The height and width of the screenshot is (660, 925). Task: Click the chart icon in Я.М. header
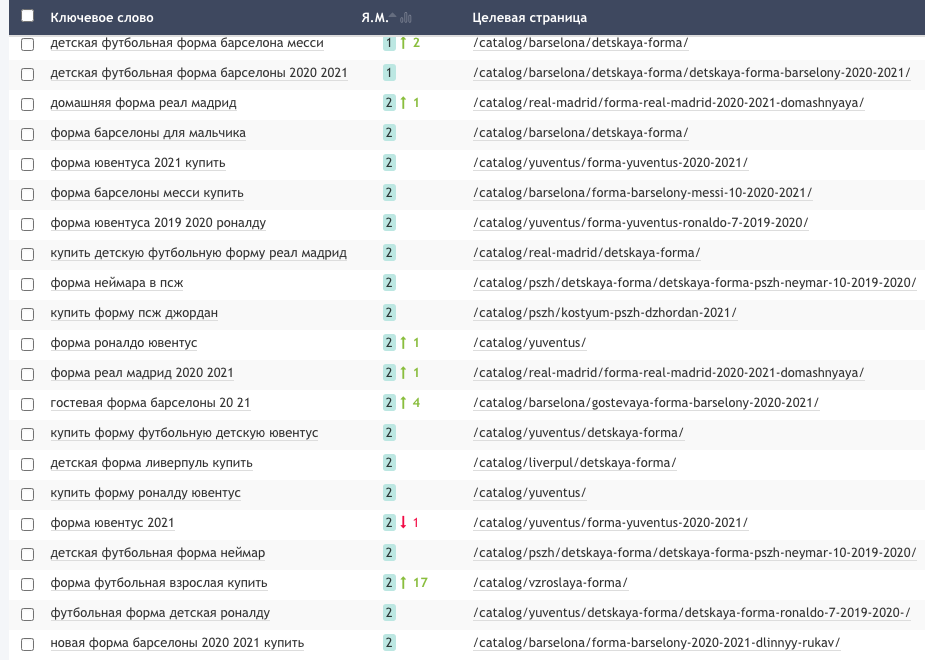click(x=406, y=18)
